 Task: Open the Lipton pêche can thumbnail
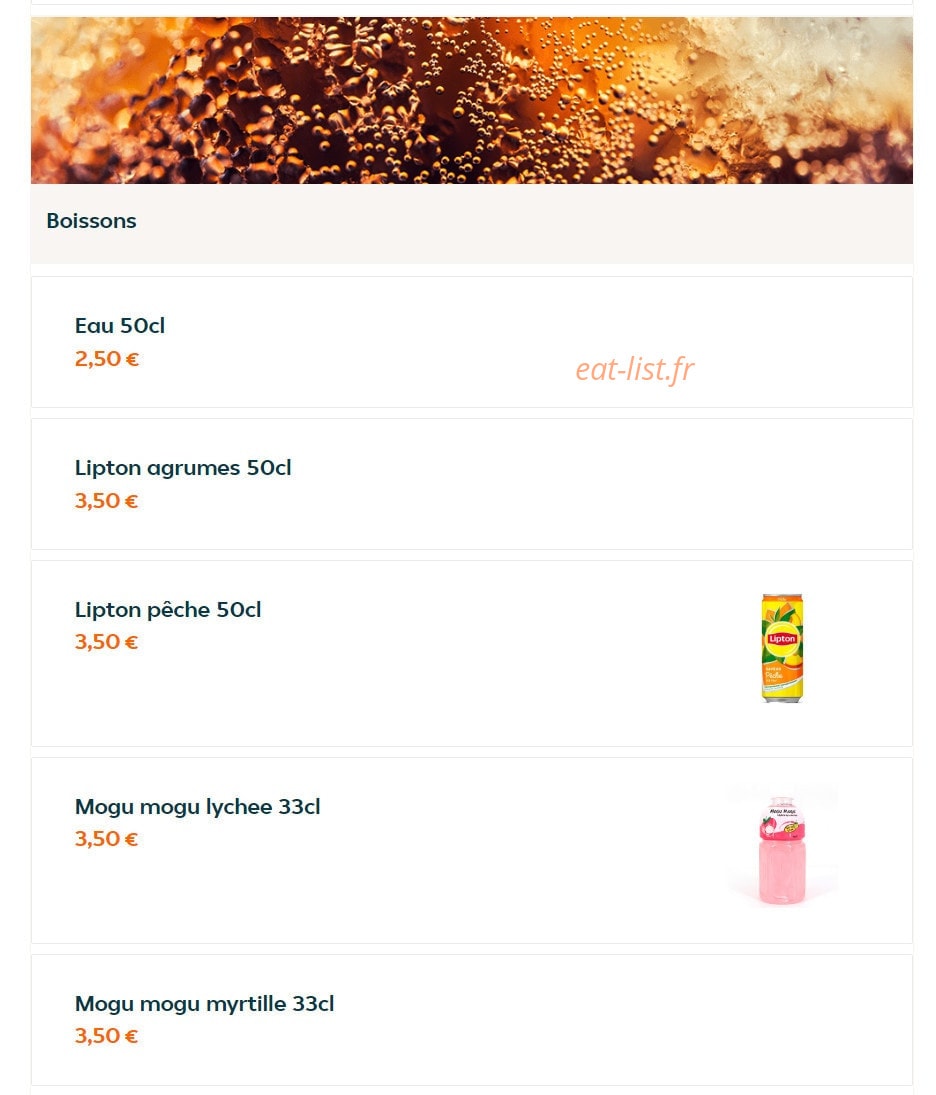pos(782,648)
